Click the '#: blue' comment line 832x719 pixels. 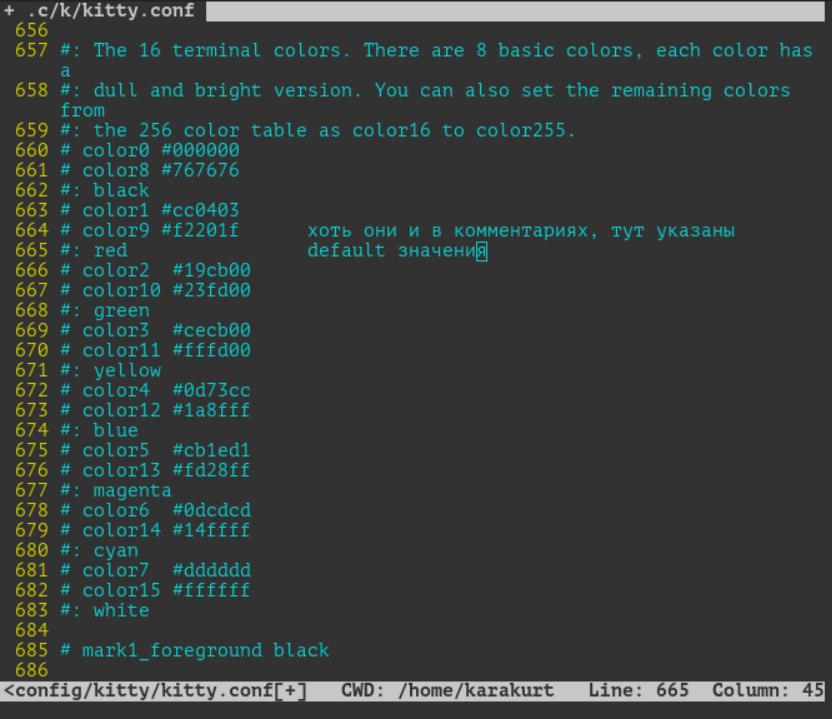click(x=99, y=430)
